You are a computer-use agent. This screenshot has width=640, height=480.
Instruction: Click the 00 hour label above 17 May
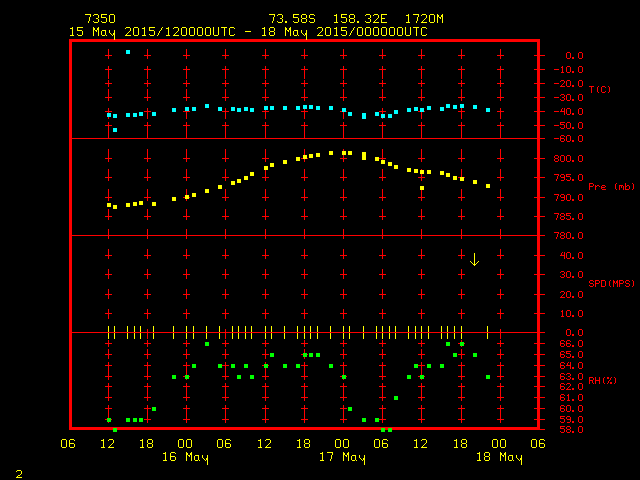[342, 443]
